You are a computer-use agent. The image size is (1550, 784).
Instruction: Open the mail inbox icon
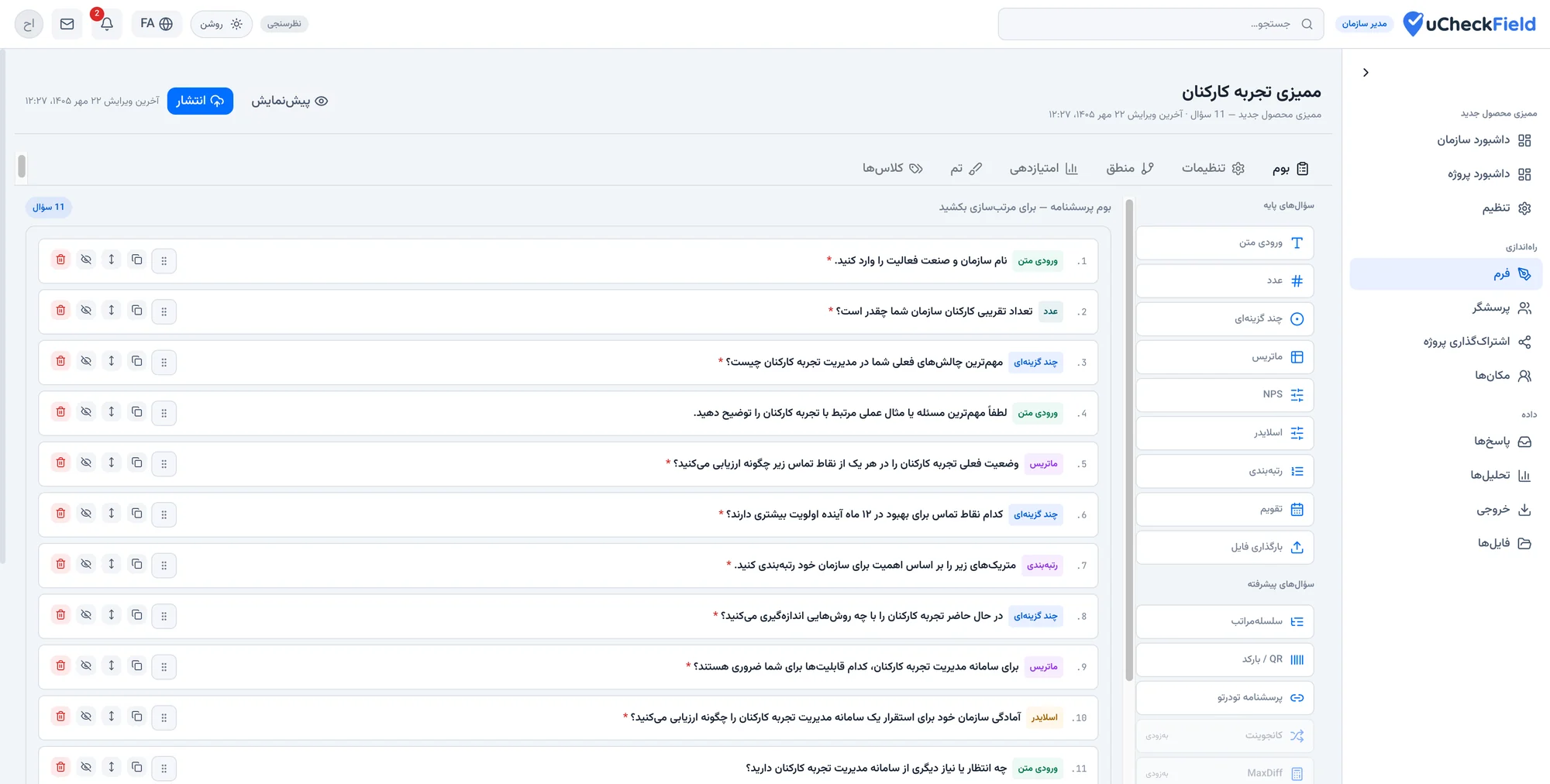click(x=67, y=24)
